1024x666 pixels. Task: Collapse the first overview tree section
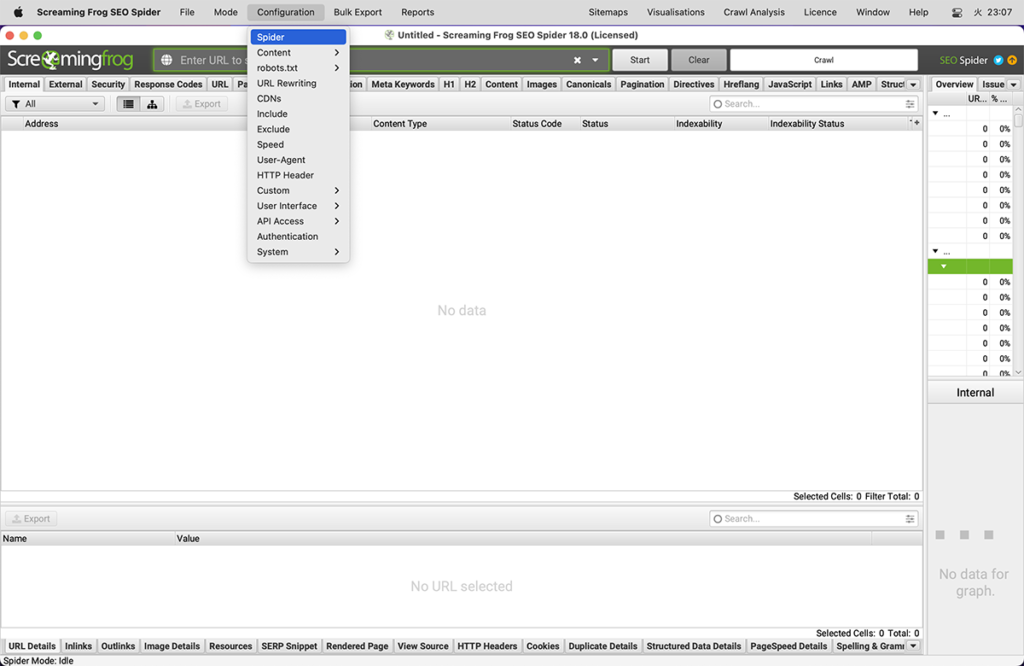coord(935,114)
